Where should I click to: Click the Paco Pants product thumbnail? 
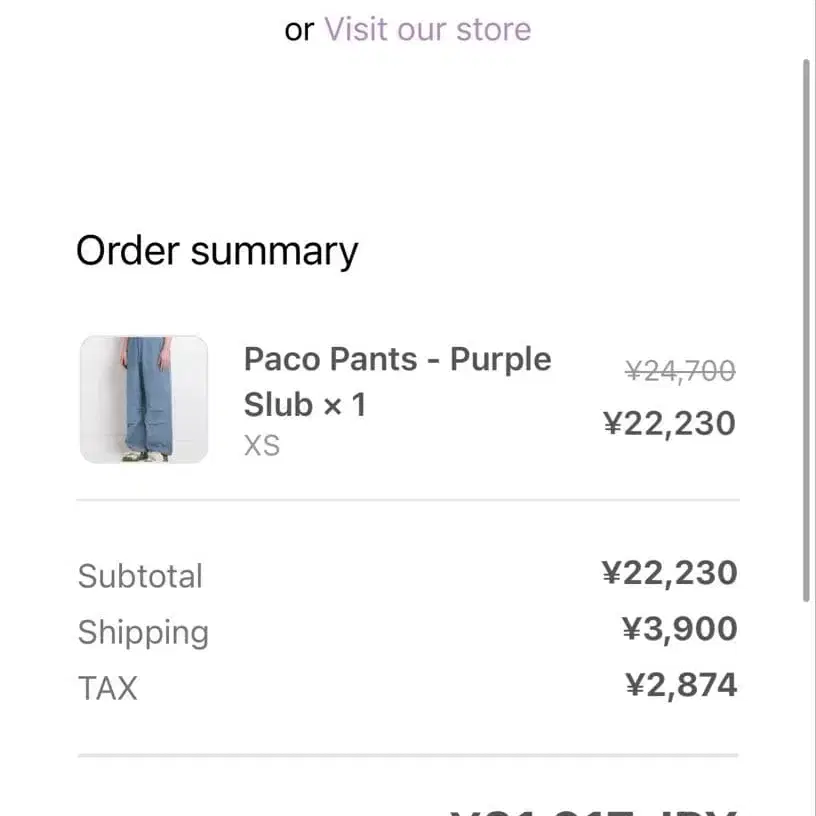(x=144, y=399)
